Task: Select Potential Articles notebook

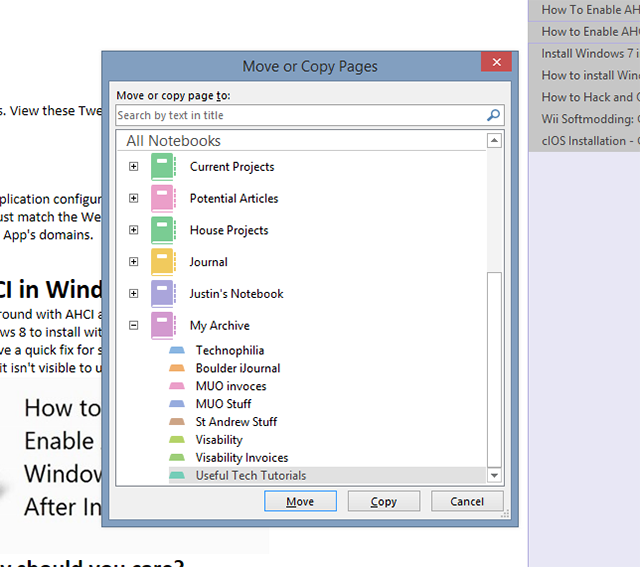Action: click(x=234, y=199)
